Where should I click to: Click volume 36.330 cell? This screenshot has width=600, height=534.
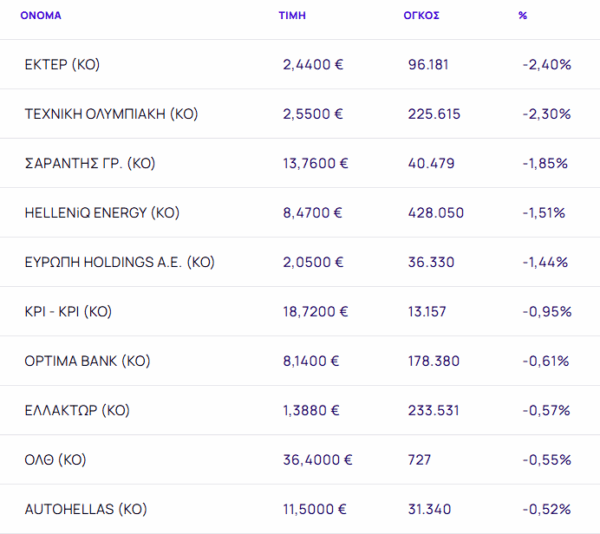431,262
